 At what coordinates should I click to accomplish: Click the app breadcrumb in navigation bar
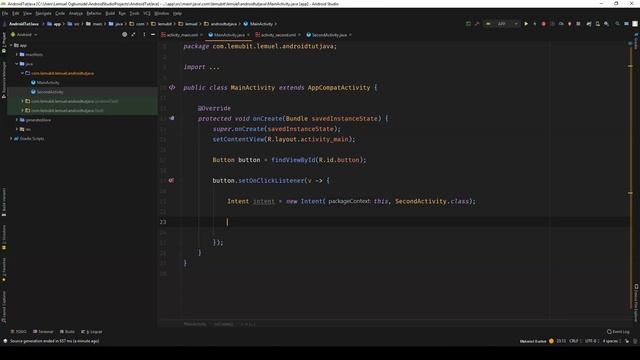click(x=54, y=24)
